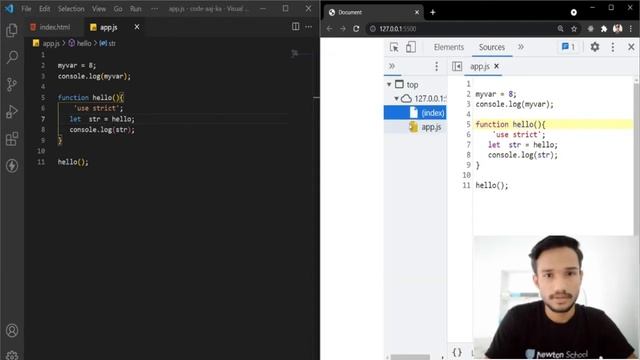
Task: Open the View menu
Action: (x=99, y=9)
